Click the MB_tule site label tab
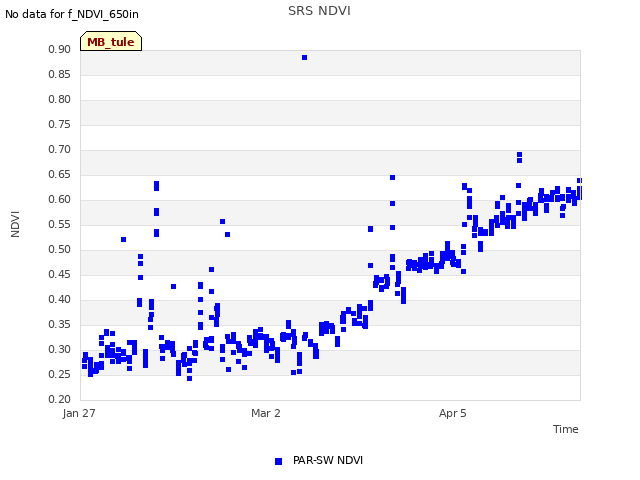Image resolution: width=640 pixels, height=480 pixels. 111,41
